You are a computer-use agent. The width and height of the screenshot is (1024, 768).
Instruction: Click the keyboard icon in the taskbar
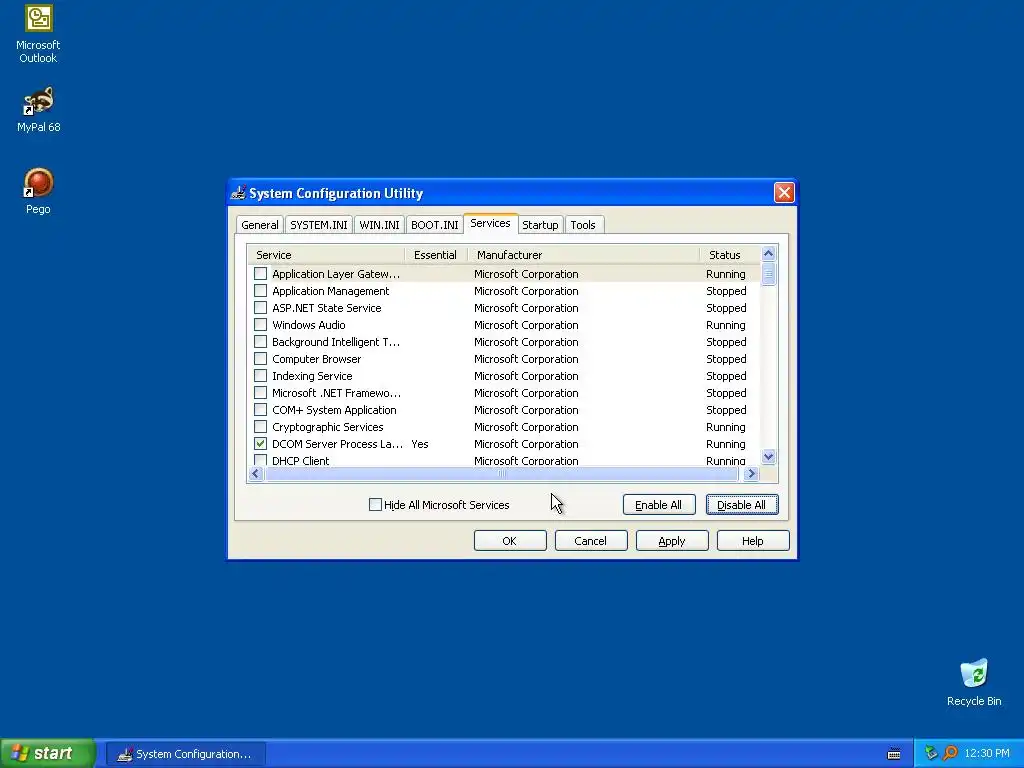894,754
